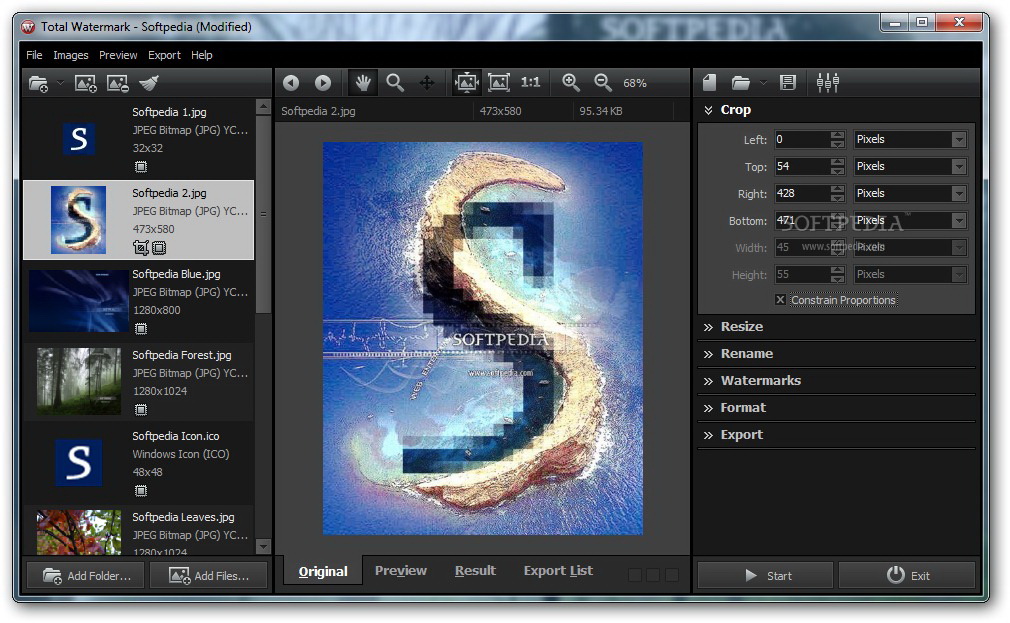Select the move crosshair tool

[426, 82]
